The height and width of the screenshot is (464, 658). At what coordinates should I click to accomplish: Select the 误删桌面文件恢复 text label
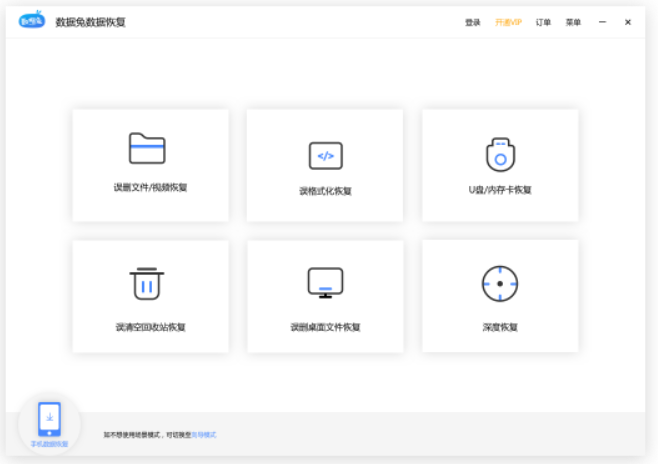[325, 327]
